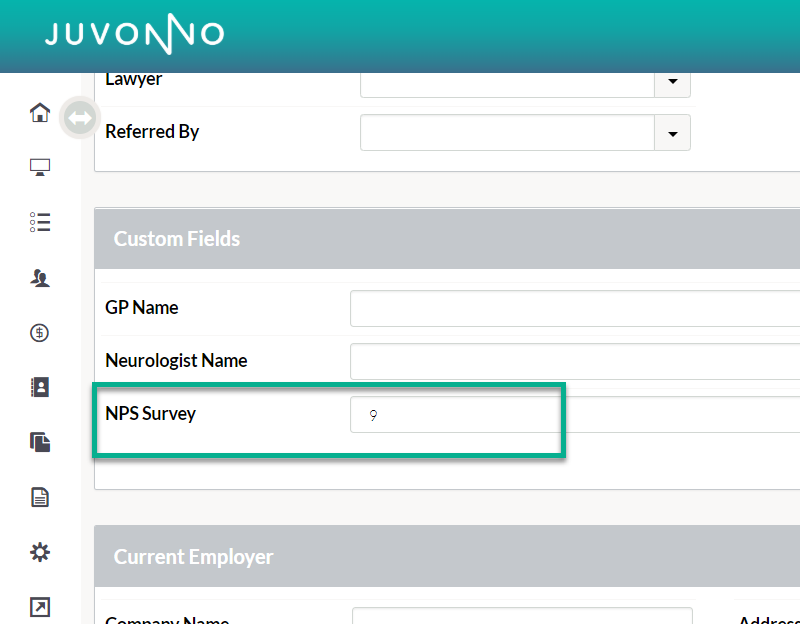Image resolution: width=800 pixels, height=624 pixels.
Task: Open the Home icon in sidebar
Action: point(40,113)
